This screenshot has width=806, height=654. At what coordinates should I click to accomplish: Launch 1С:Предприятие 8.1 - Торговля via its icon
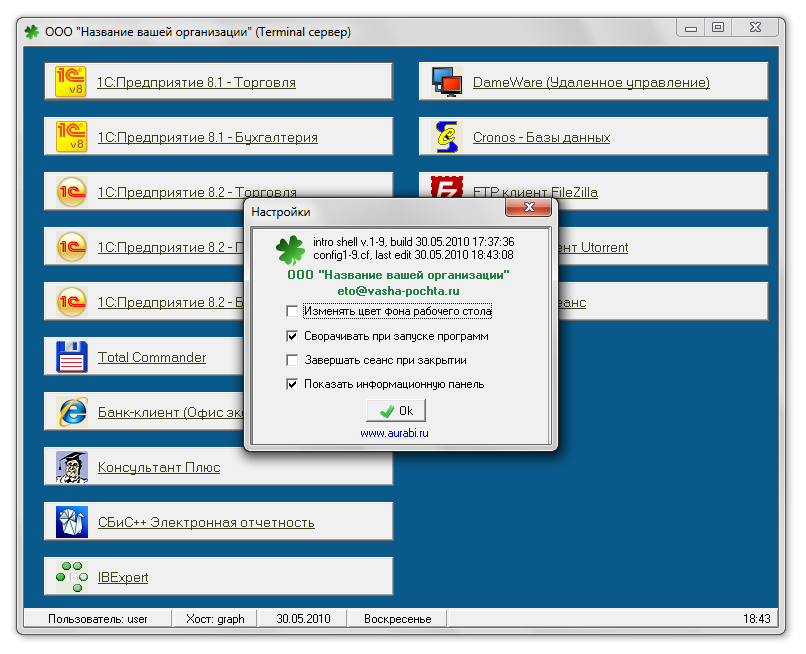pyautogui.click(x=71, y=82)
